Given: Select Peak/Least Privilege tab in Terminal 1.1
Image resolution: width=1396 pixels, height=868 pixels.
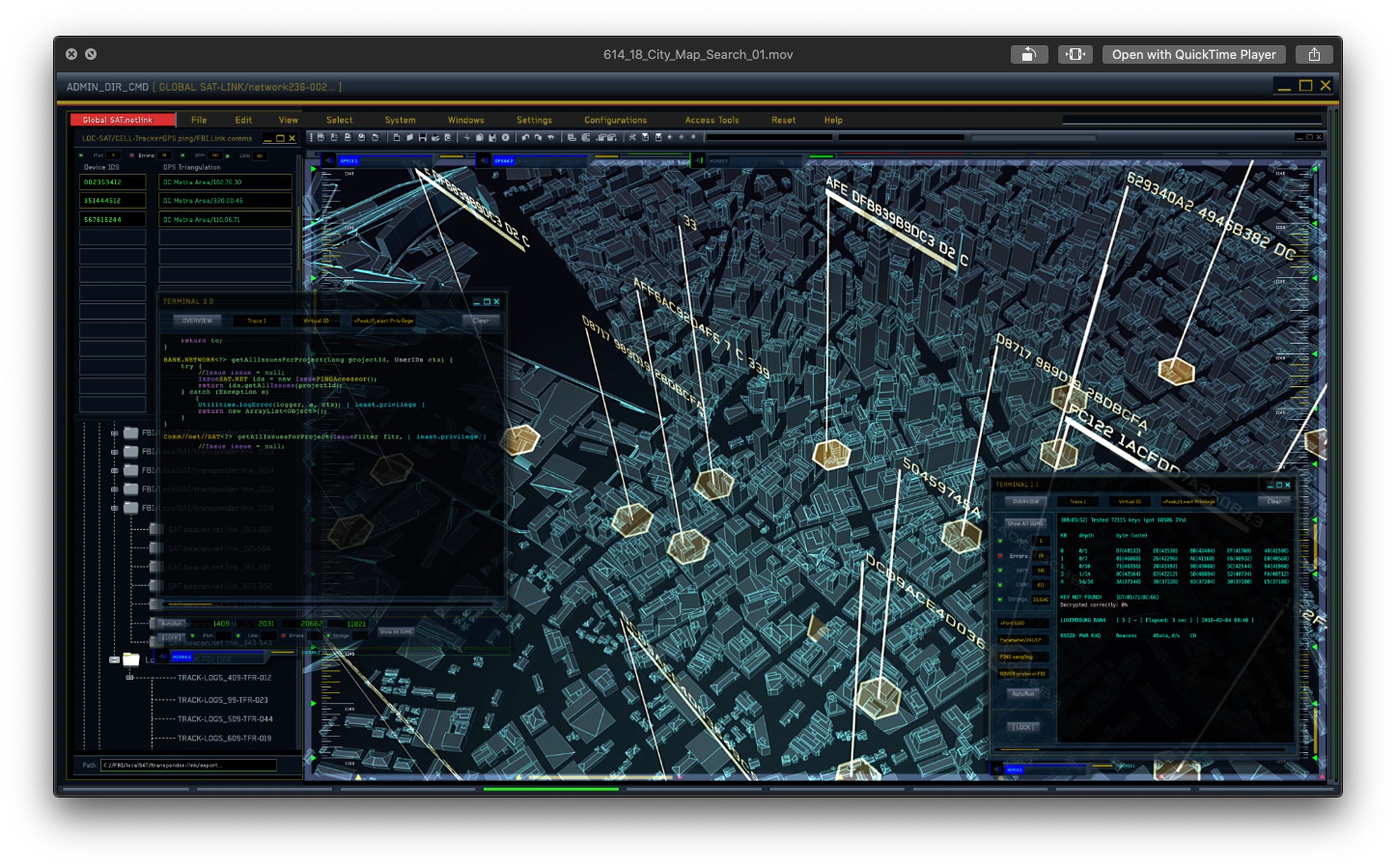Looking at the screenshot, I should click(x=1188, y=501).
